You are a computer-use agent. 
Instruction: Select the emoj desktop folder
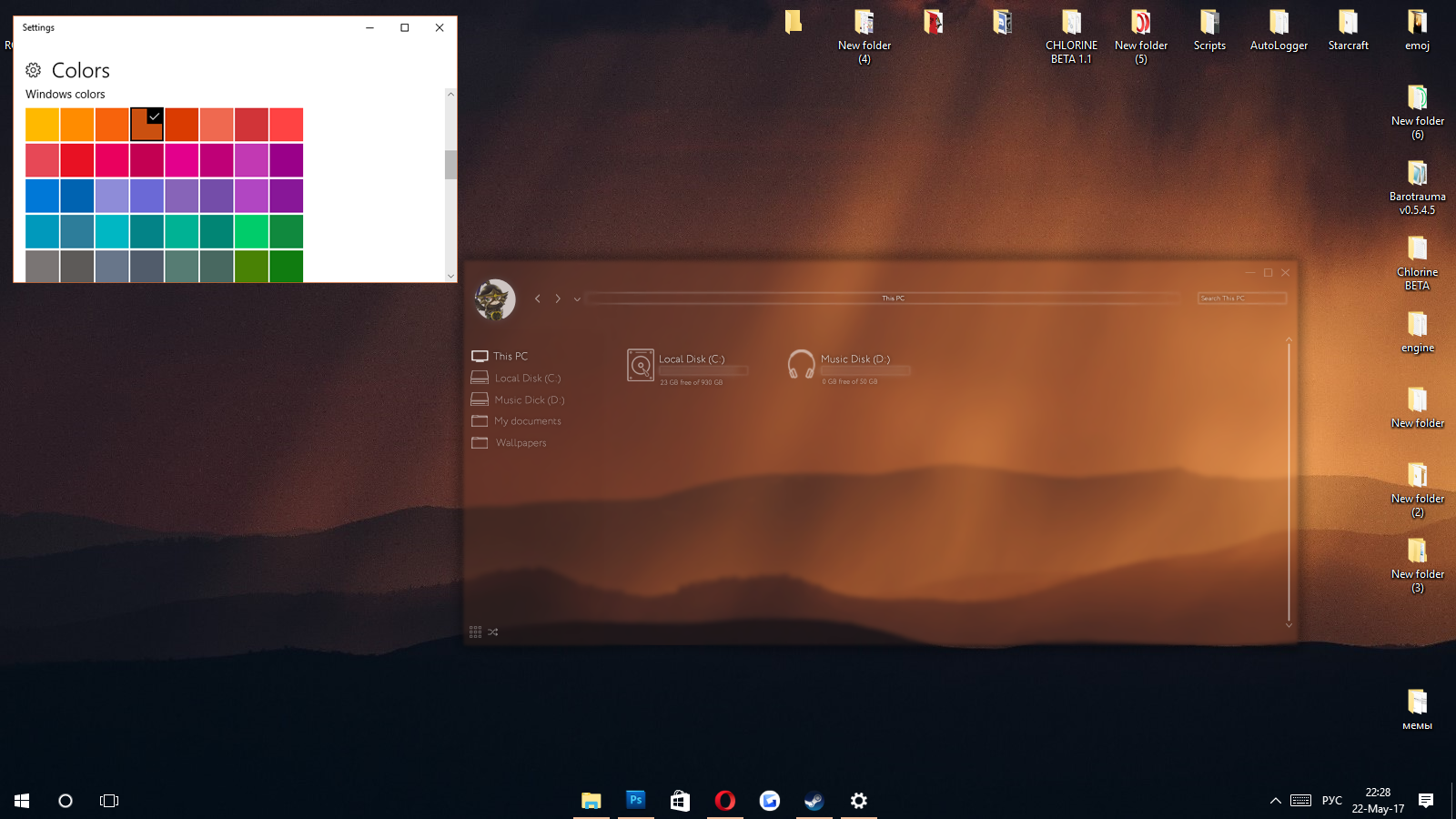[1418, 30]
